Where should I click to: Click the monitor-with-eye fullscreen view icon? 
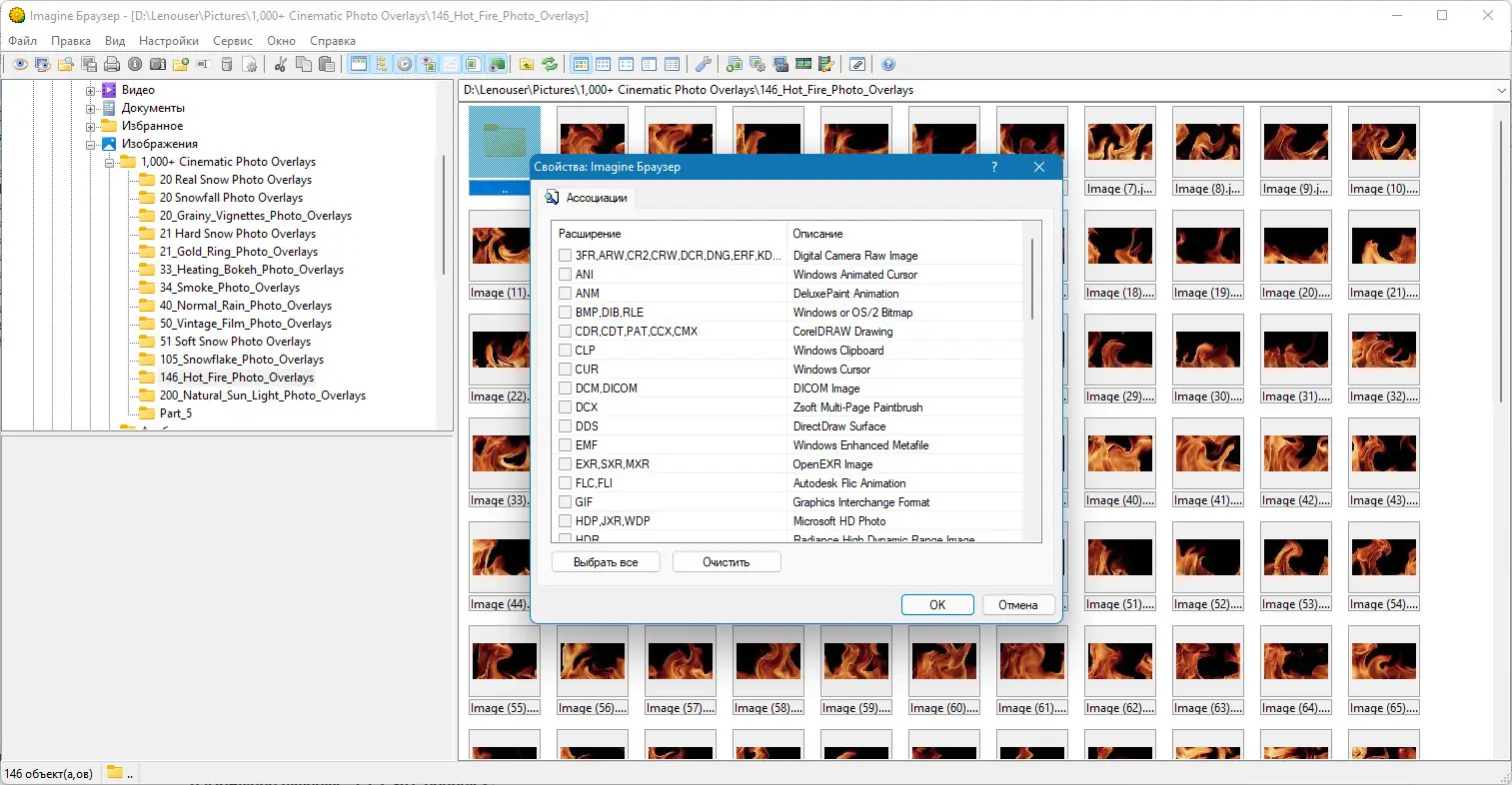click(43, 65)
